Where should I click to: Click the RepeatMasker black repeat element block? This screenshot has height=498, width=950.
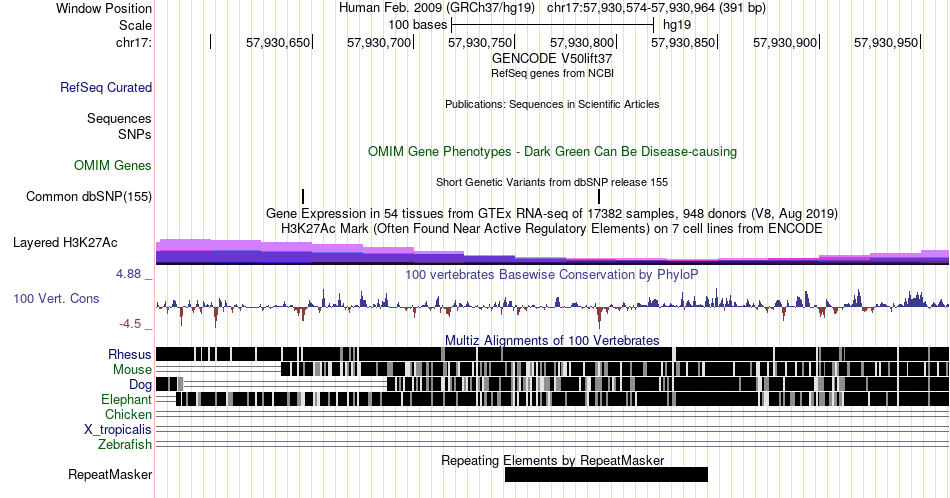coord(606,474)
